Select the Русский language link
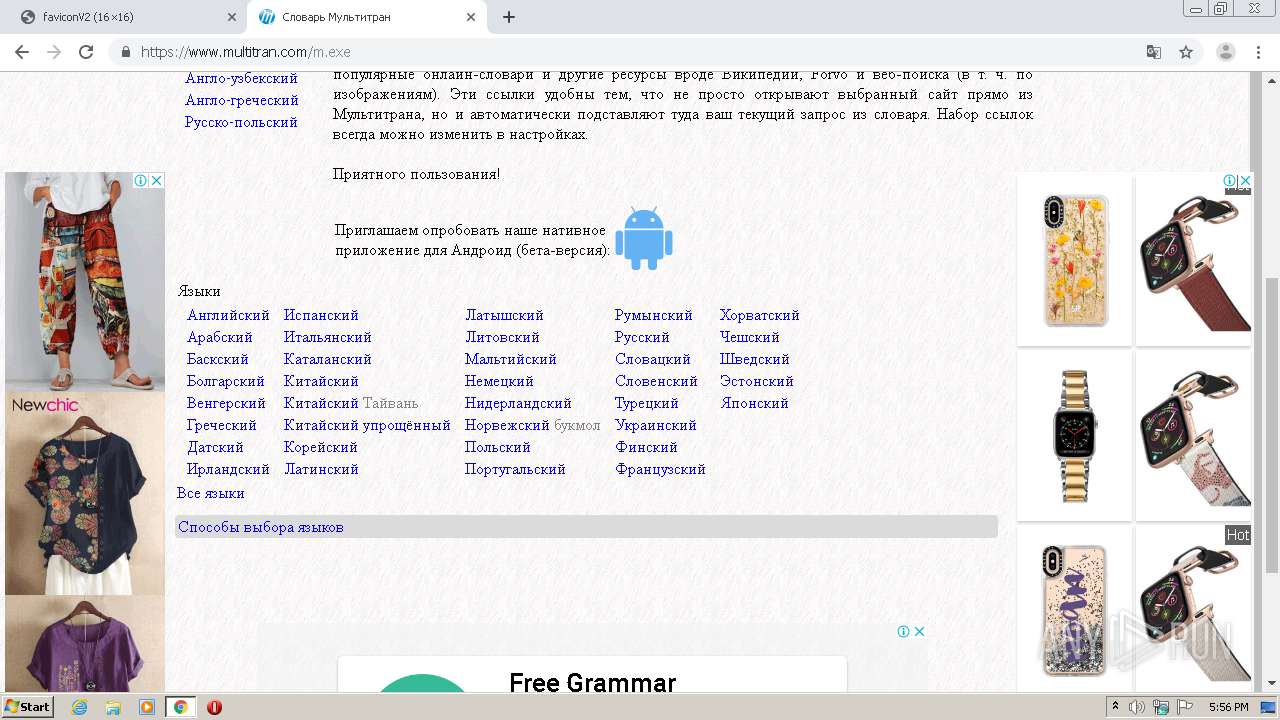The height and width of the screenshot is (720, 1280). tap(642, 337)
